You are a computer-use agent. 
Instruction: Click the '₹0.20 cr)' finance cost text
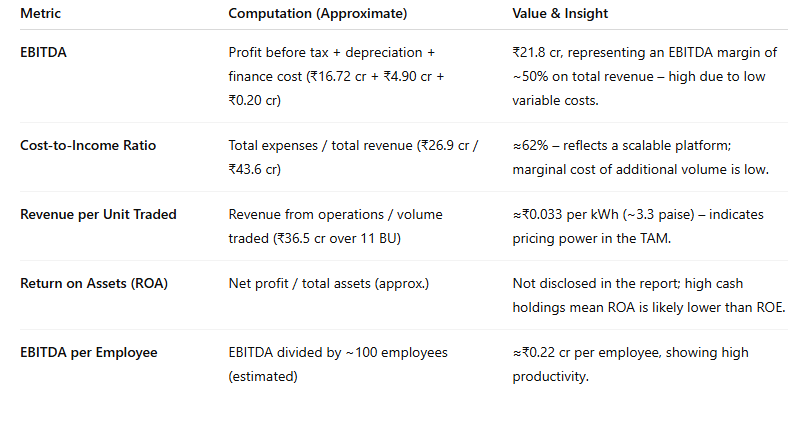coord(256,99)
